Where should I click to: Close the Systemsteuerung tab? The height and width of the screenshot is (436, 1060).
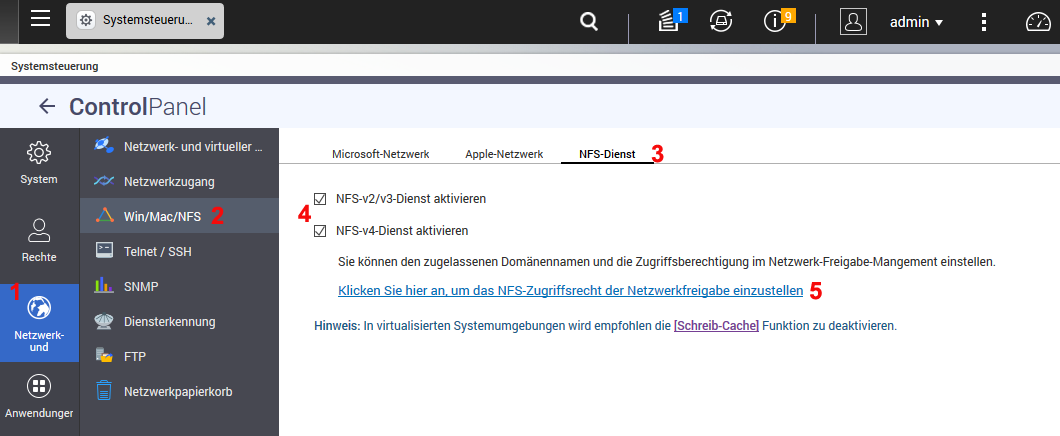pyautogui.click(x=211, y=21)
